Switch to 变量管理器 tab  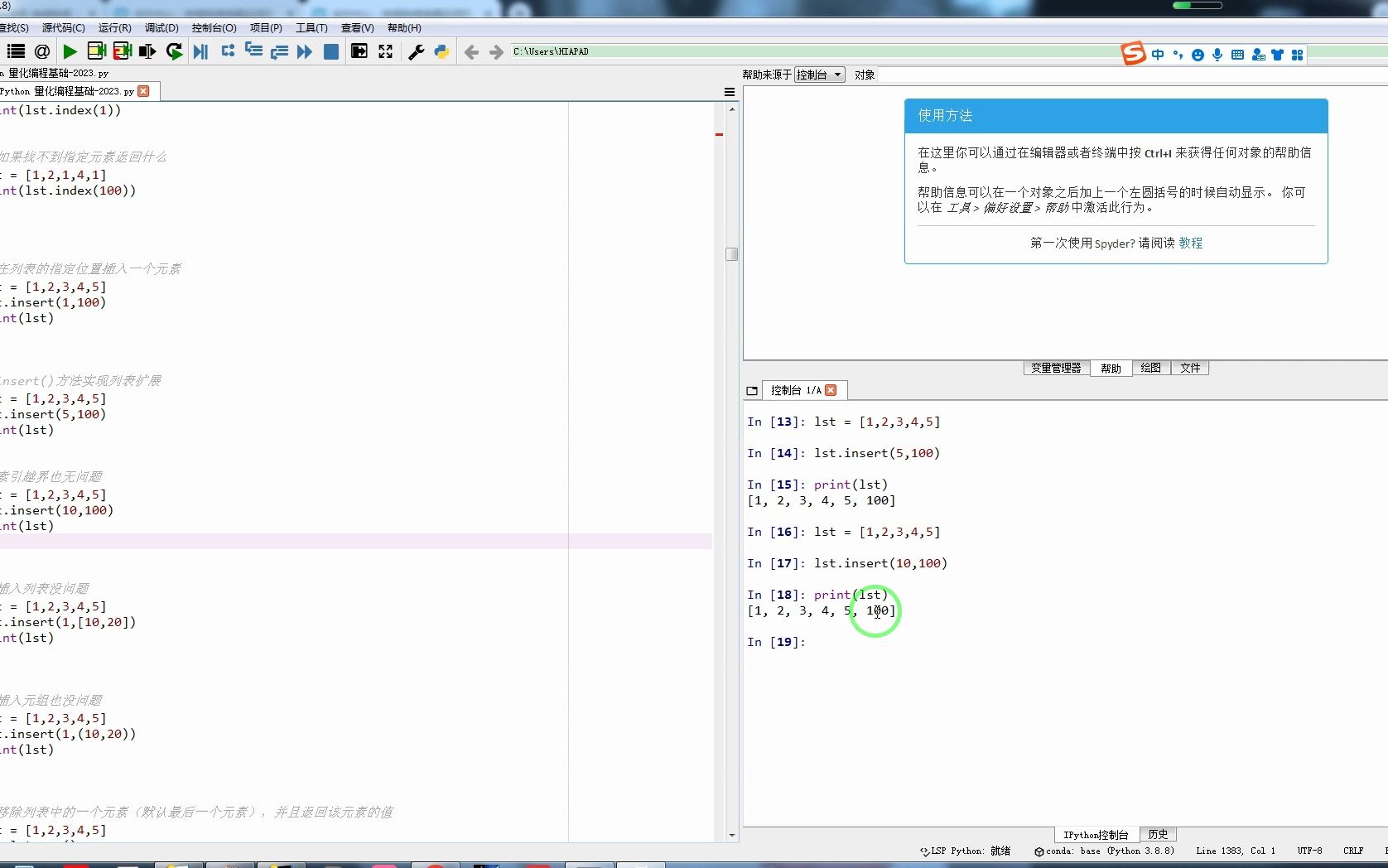click(1056, 368)
